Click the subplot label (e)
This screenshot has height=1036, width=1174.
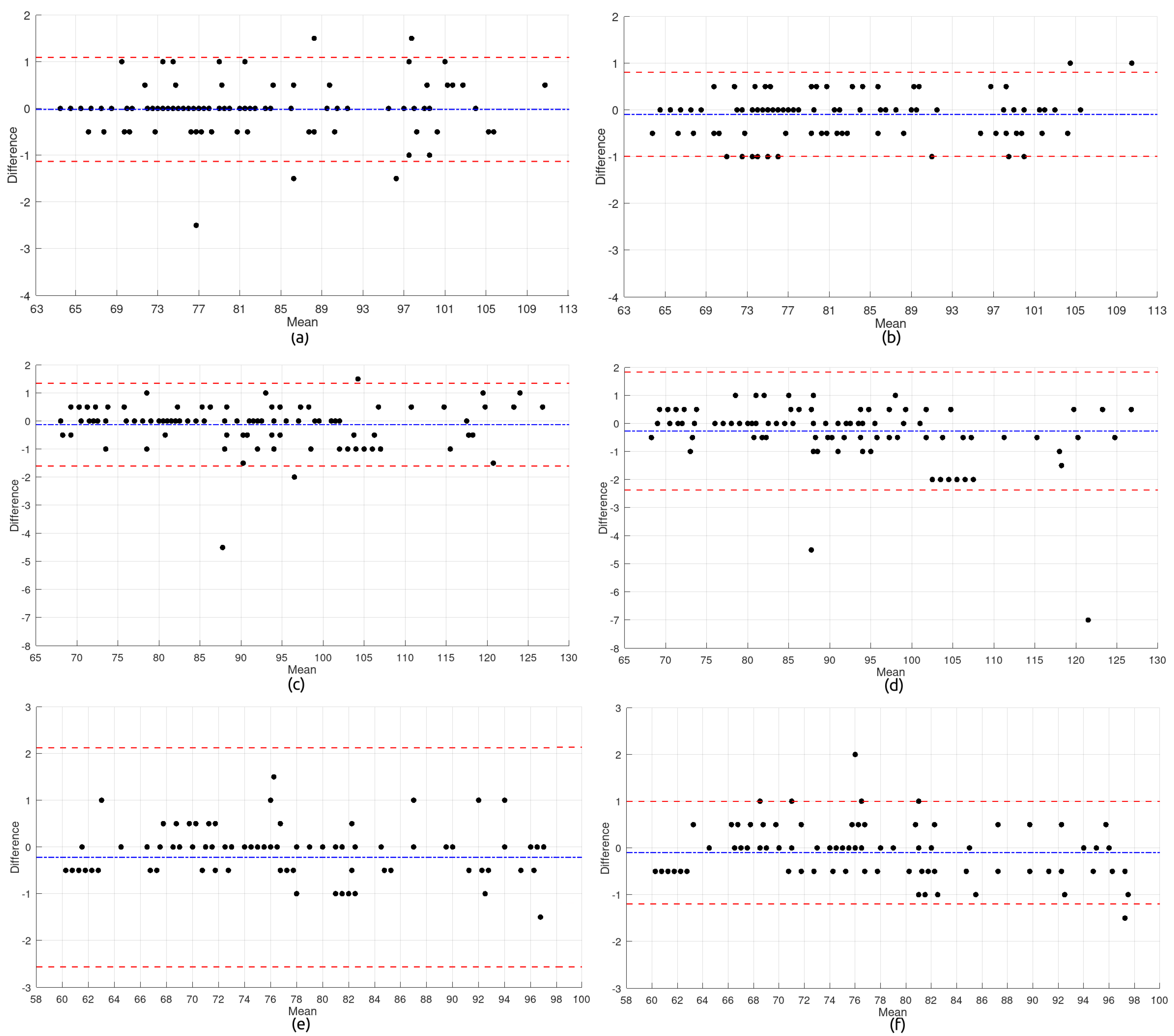(x=300, y=1024)
